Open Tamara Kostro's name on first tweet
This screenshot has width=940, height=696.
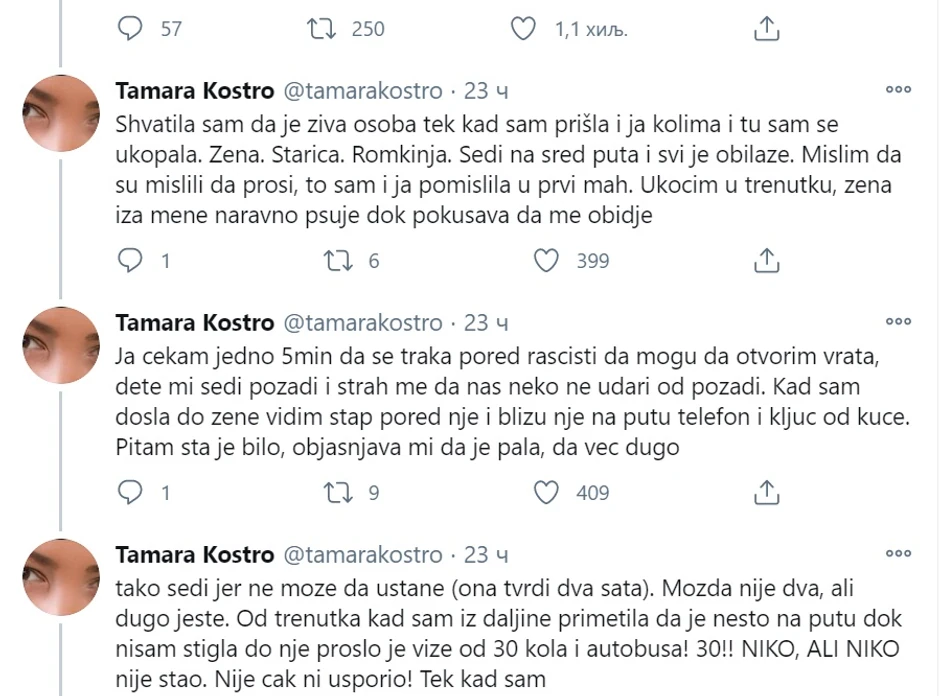196,91
